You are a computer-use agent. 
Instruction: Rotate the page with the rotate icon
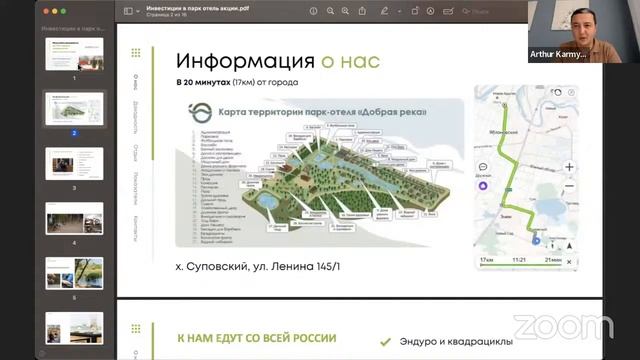coord(415,11)
